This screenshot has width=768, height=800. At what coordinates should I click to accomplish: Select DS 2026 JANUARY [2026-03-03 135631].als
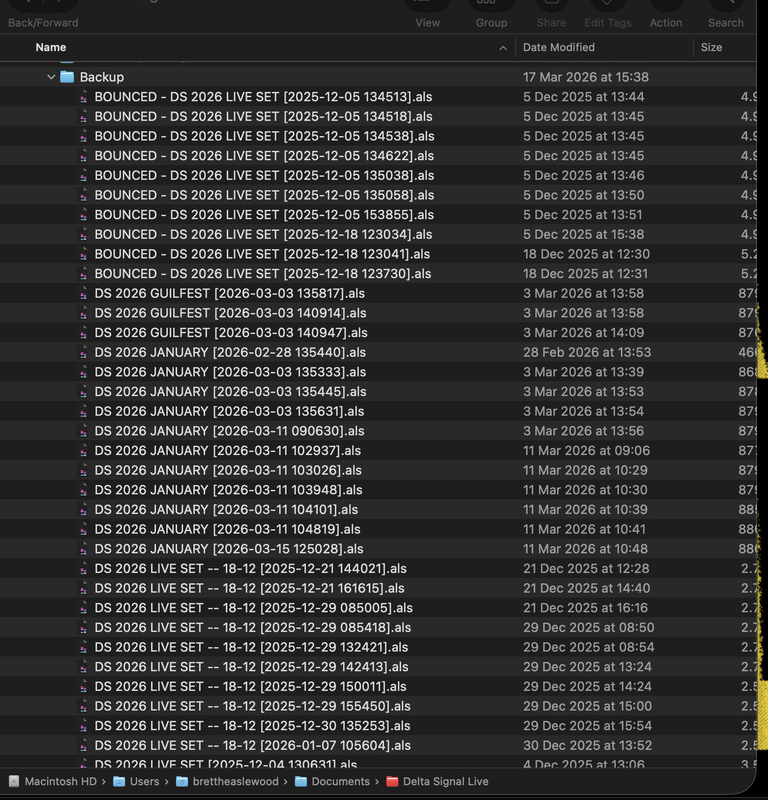pos(229,411)
